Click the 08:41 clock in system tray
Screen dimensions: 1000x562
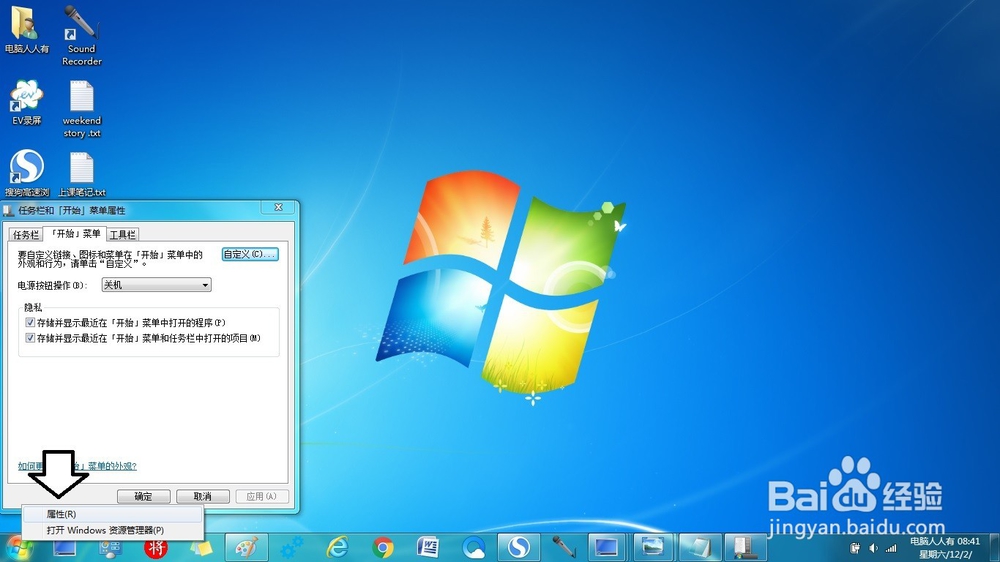[945, 547]
